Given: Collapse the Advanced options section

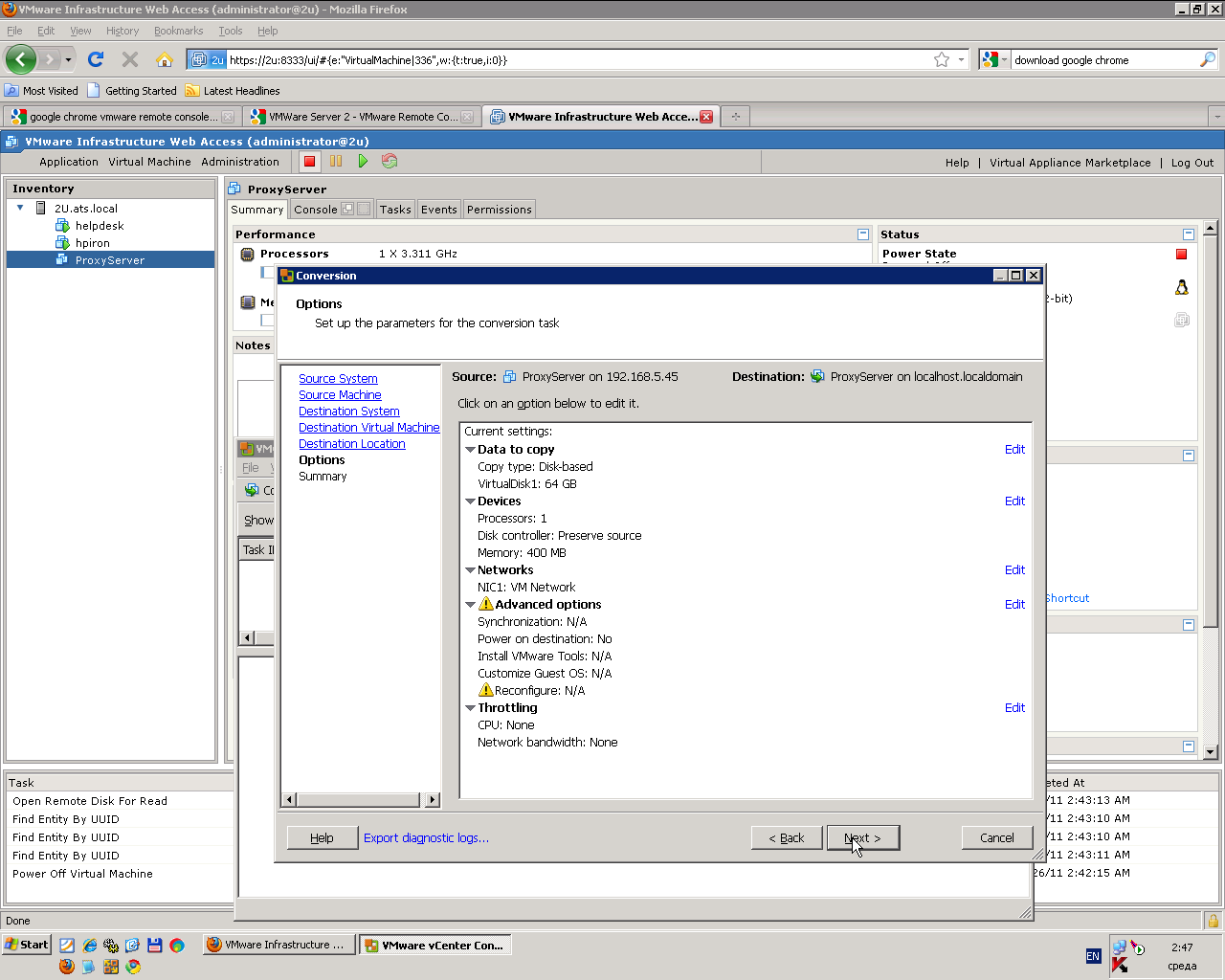Looking at the screenshot, I should coord(470,605).
